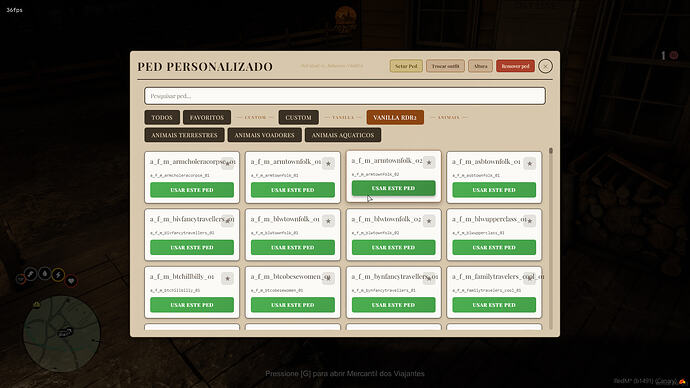Viewport: 690px width, 388px height.
Task: Filter by Animais Voadores
Action: [x=264, y=135]
